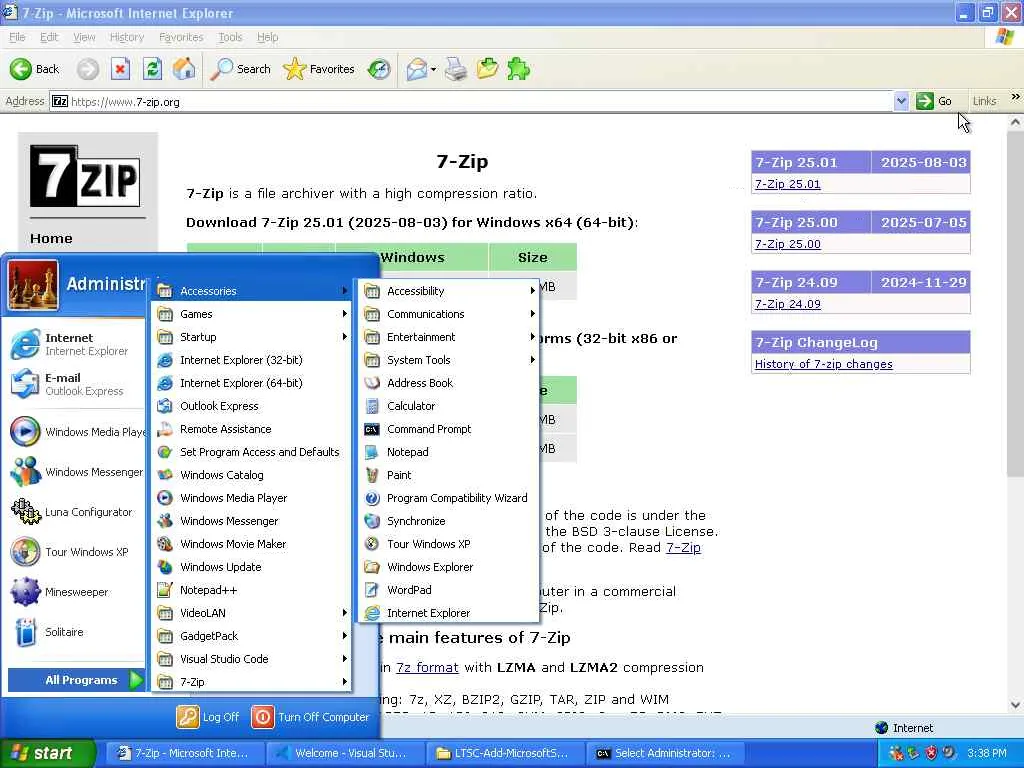Open the History menu in the menu bar
The image size is (1024, 768).
tap(127, 37)
